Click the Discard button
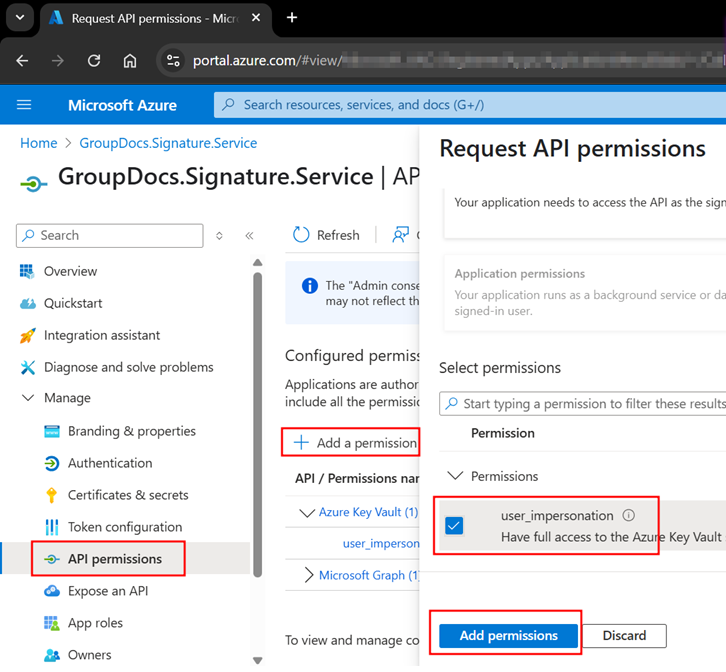Viewport: 726px width, 672px height. point(624,636)
